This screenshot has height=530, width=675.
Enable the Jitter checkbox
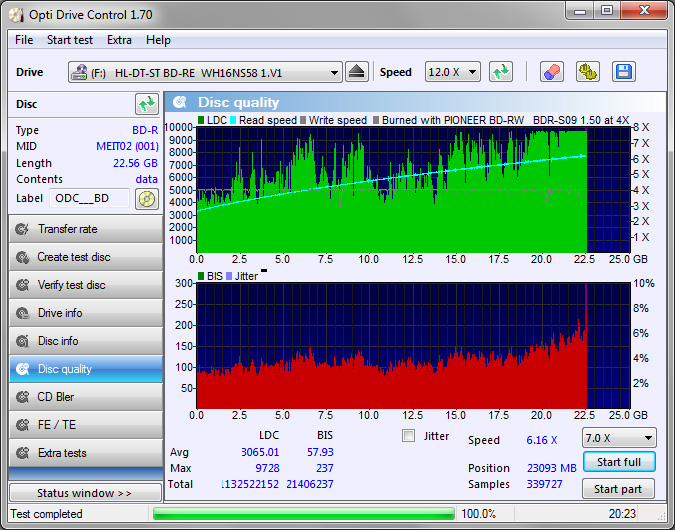pos(408,435)
